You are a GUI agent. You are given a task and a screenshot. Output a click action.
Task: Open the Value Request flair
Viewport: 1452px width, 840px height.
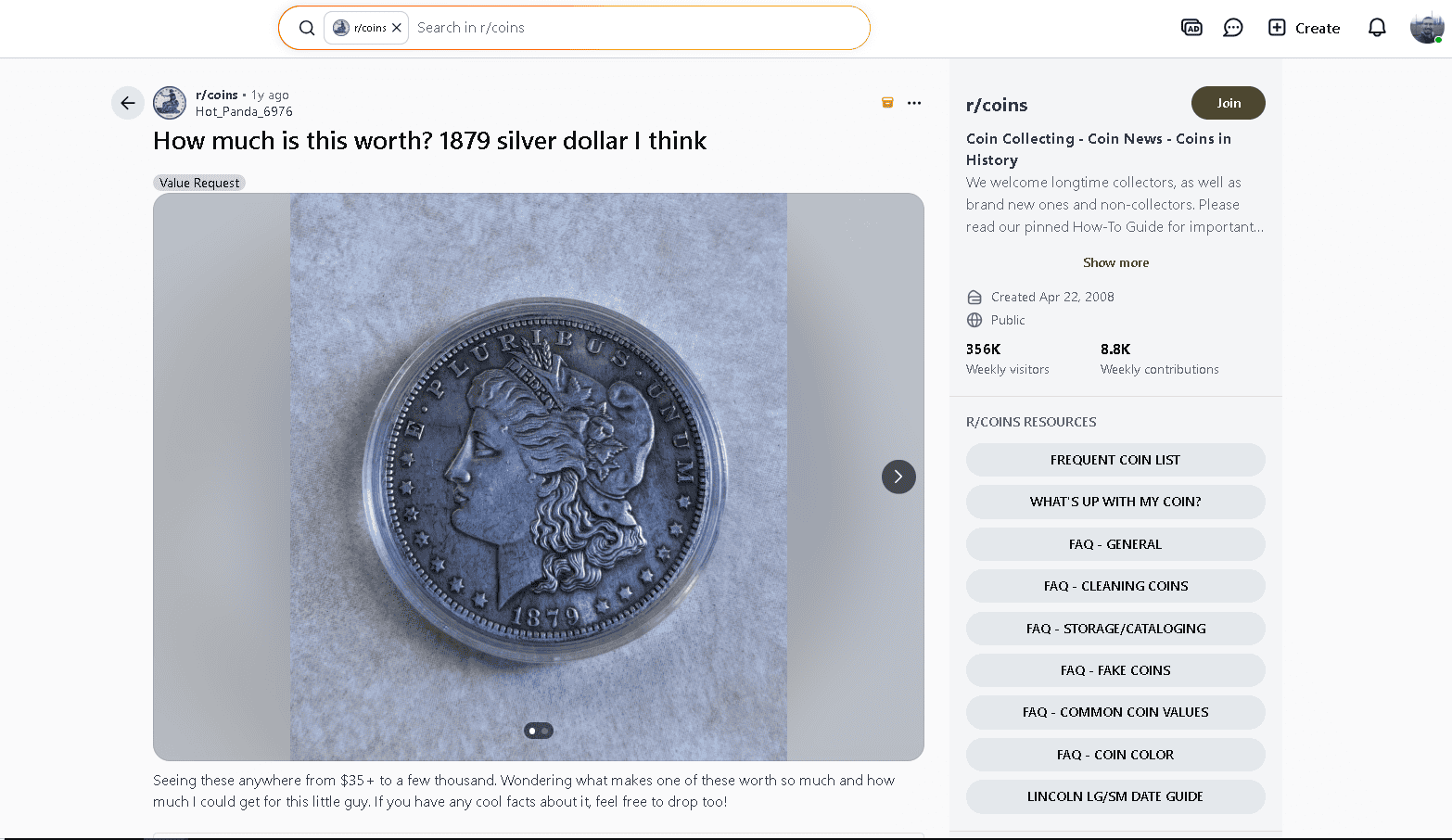point(198,183)
